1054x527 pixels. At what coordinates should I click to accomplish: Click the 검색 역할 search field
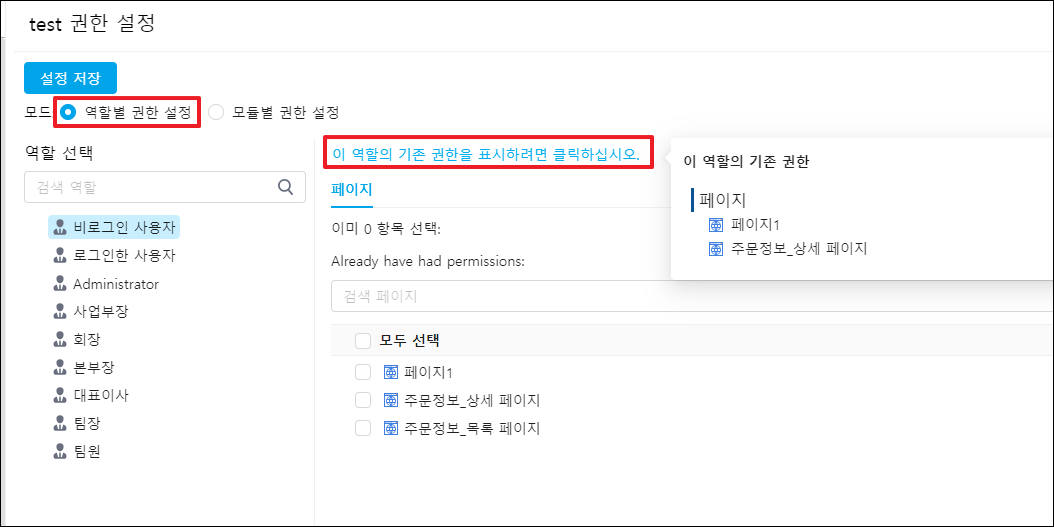click(150, 187)
